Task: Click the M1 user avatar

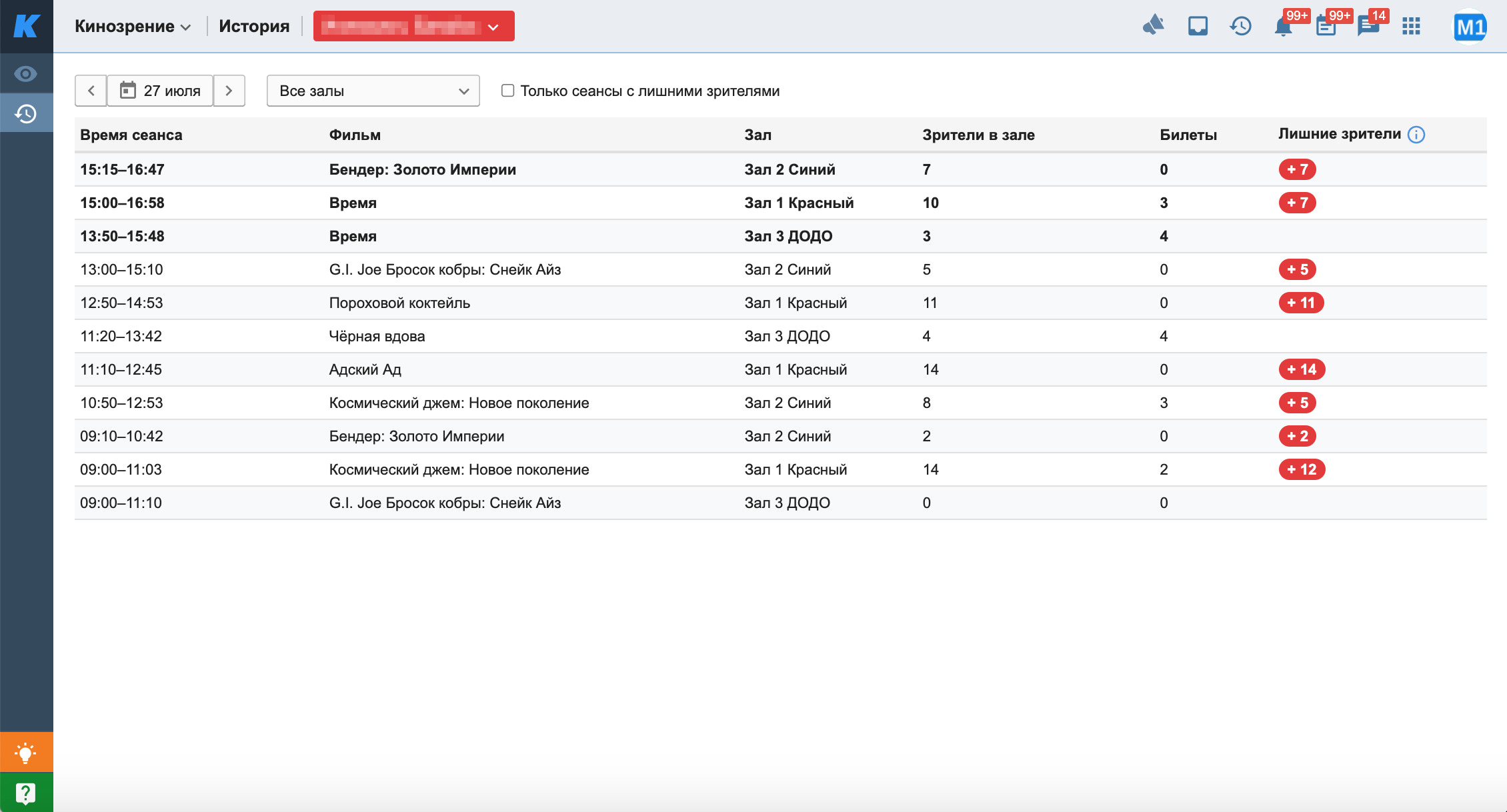Action: click(1470, 27)
